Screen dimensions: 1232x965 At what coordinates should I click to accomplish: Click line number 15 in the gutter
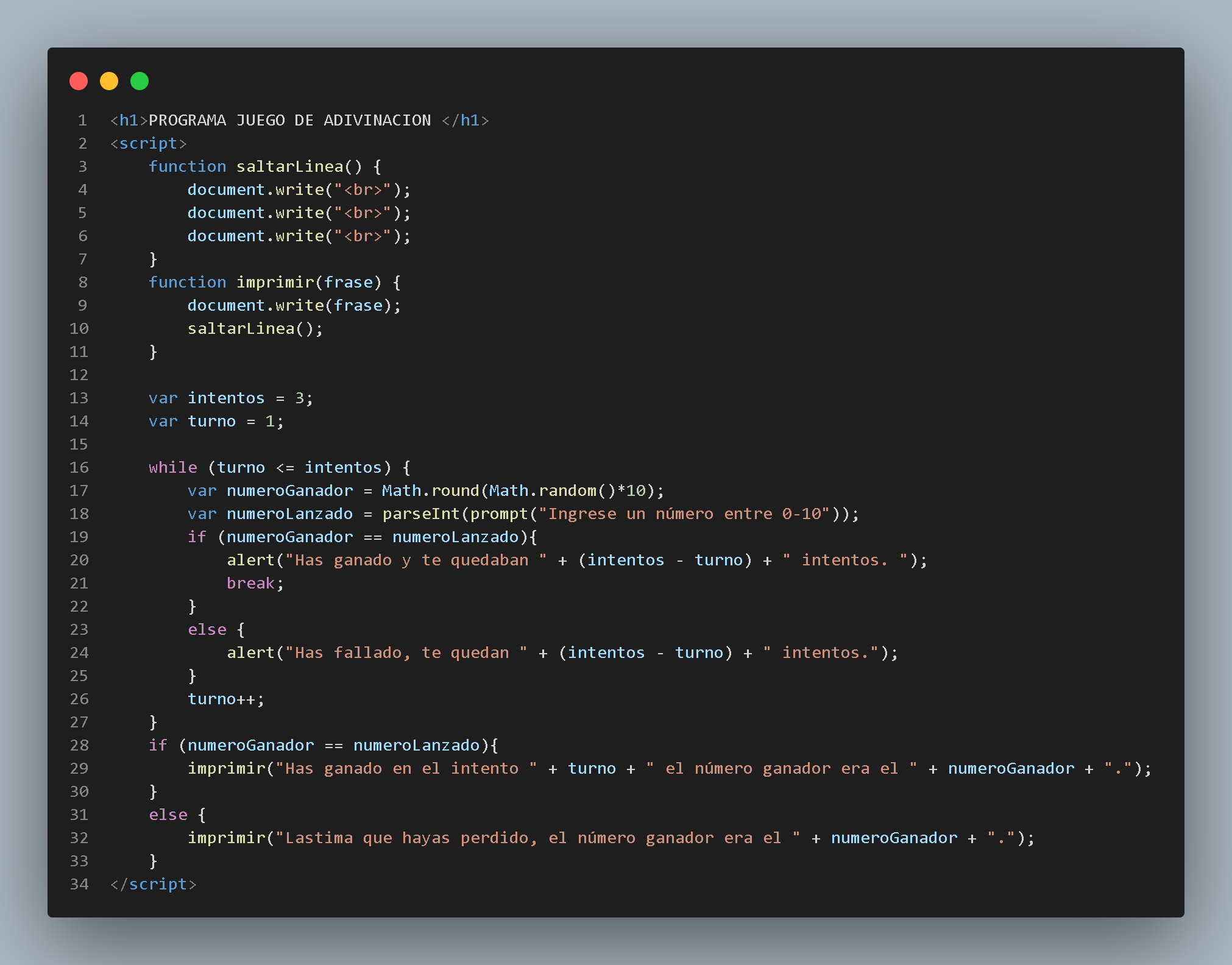click(x=79, y=444)
